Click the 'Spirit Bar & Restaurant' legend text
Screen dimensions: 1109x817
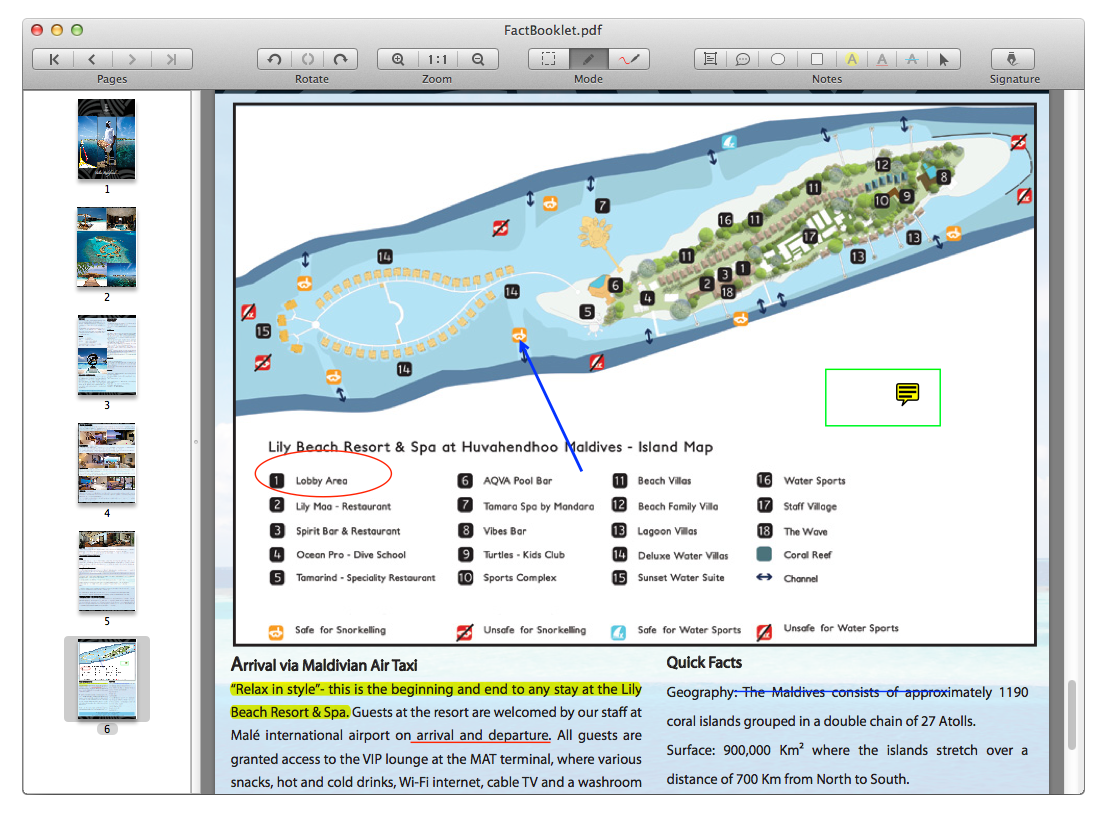coord(348,531)
